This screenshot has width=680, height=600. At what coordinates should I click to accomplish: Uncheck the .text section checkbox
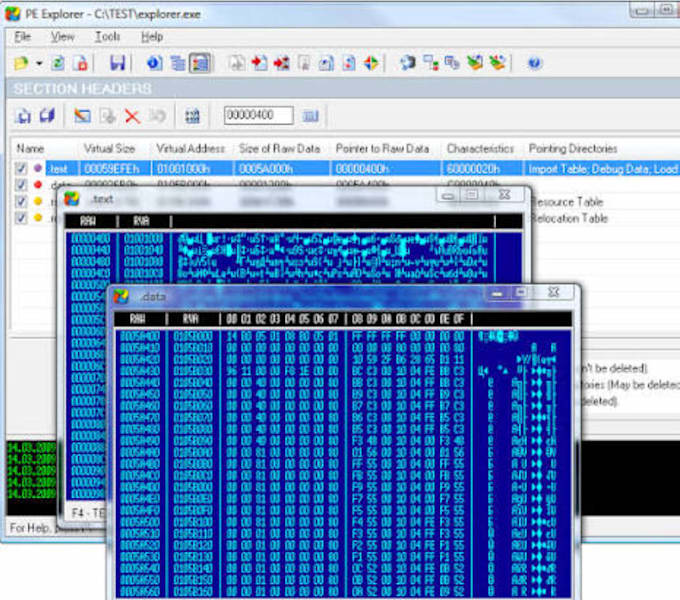(21, 168)
